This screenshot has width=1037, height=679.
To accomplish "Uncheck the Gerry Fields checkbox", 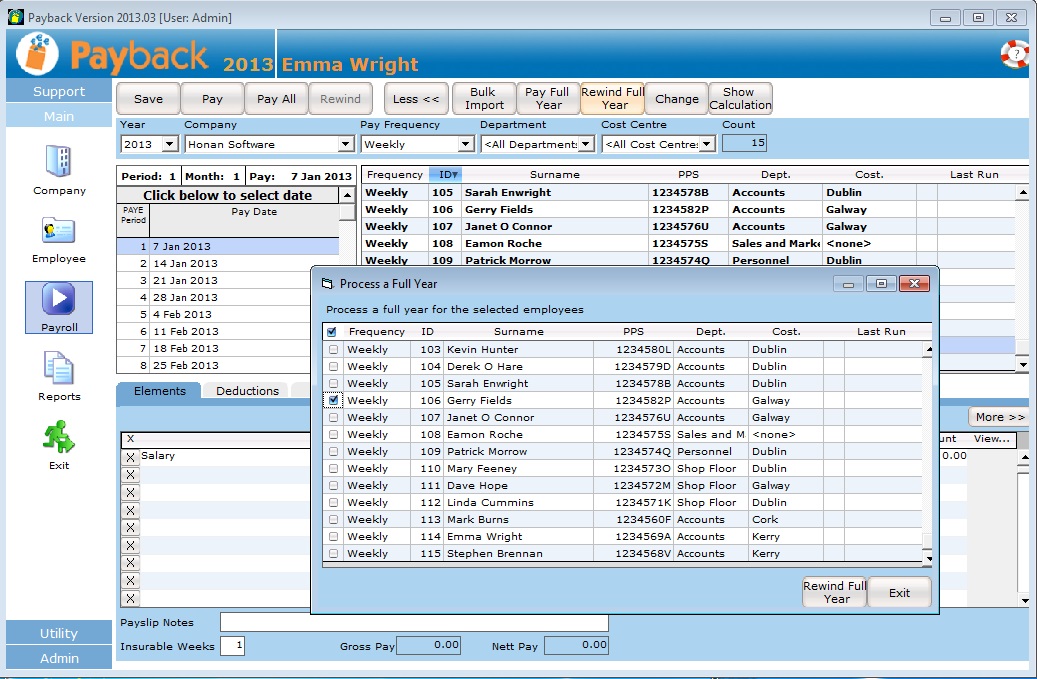I will (334, 400).
